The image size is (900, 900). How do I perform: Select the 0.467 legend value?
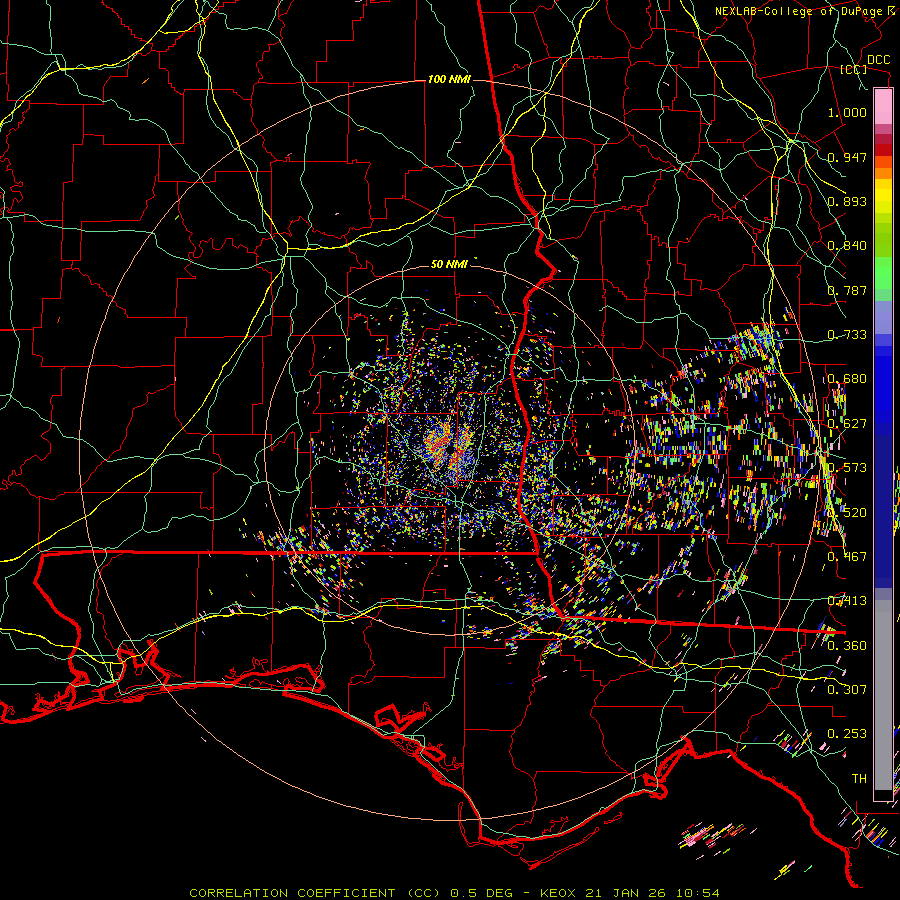(x=847, y=557)
